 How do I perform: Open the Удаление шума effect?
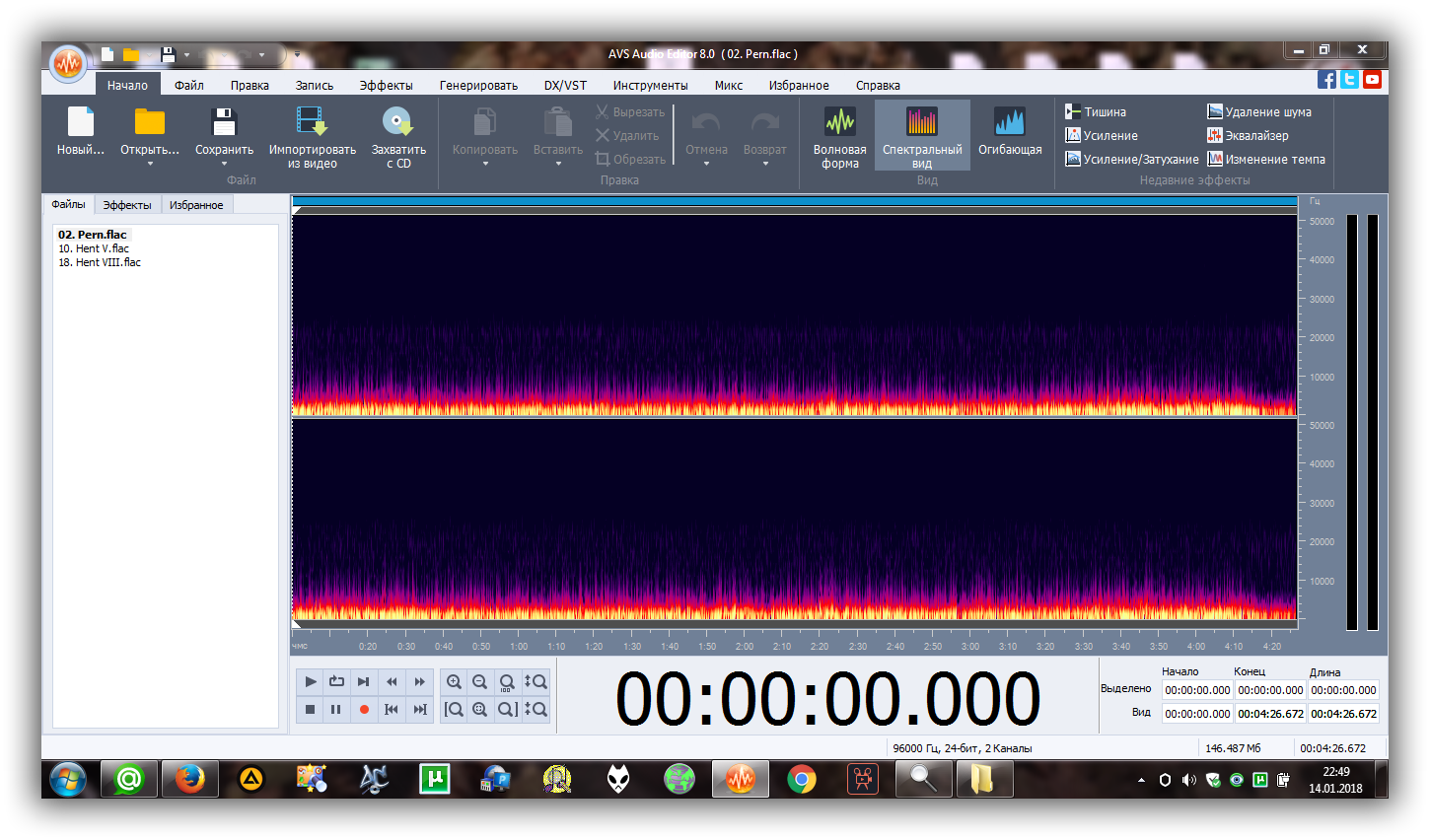[x=1259, y=111]
